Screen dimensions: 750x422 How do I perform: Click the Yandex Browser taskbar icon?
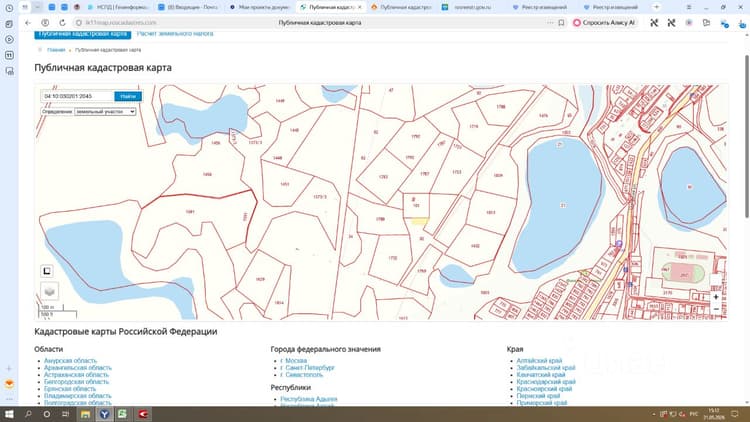[104, 414]
